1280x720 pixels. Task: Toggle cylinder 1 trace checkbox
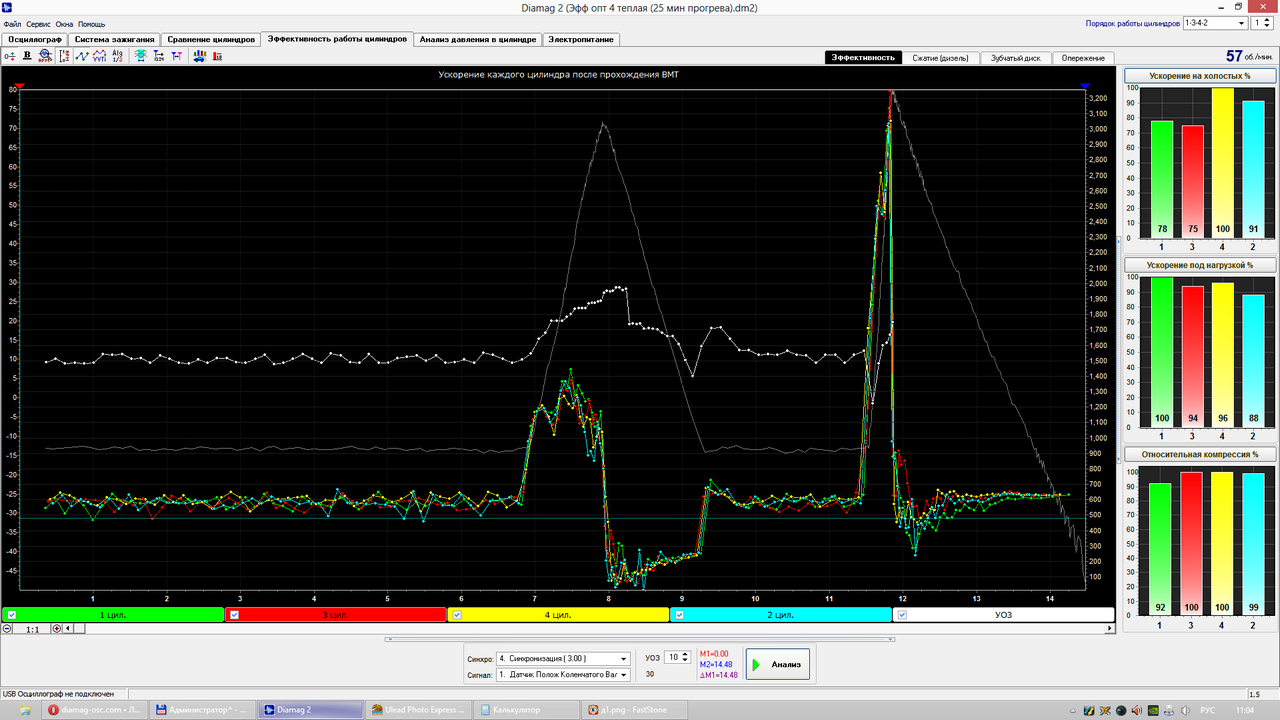(10, 615)
